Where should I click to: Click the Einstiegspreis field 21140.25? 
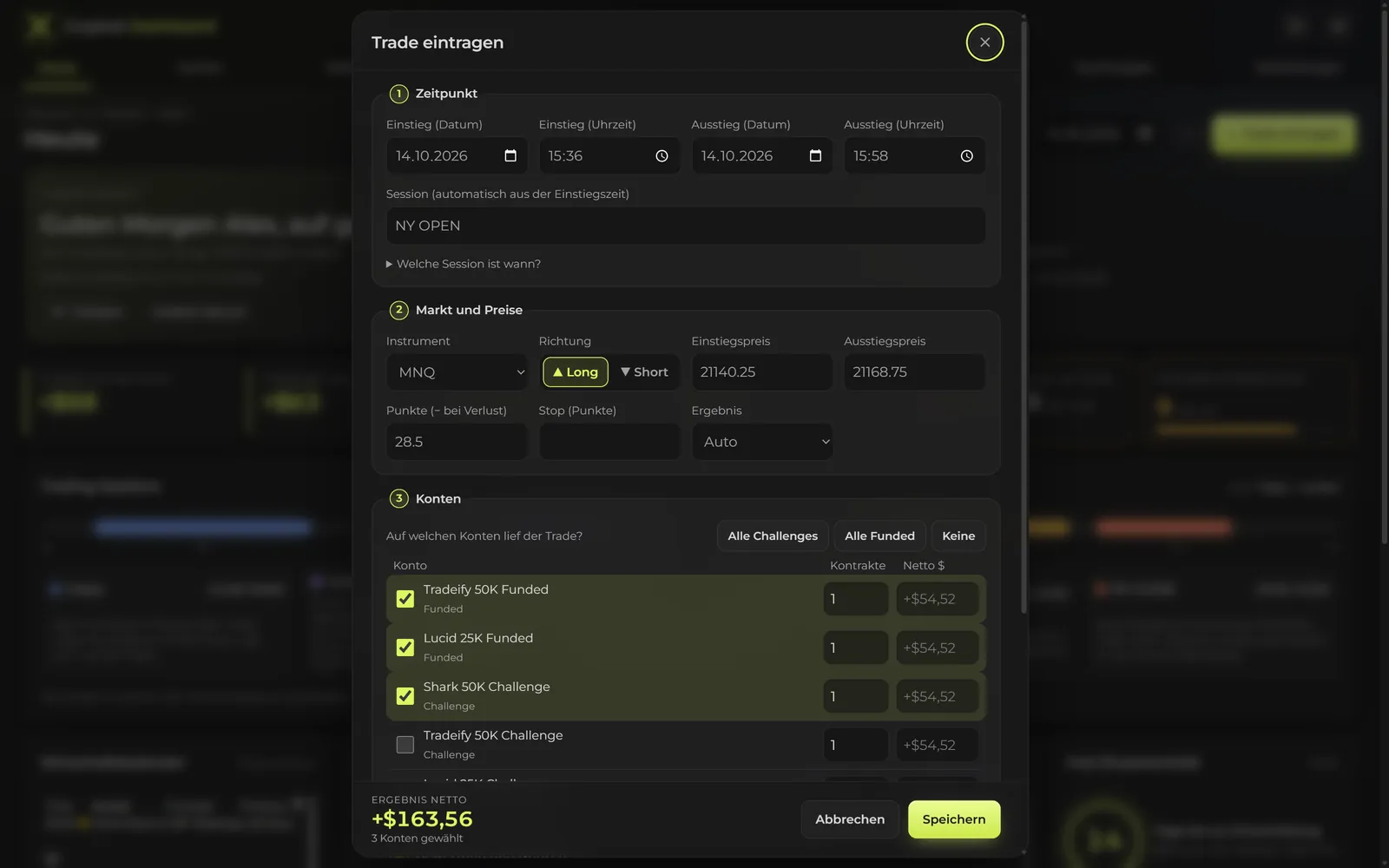pyautogui.click(x=762, y=372)
